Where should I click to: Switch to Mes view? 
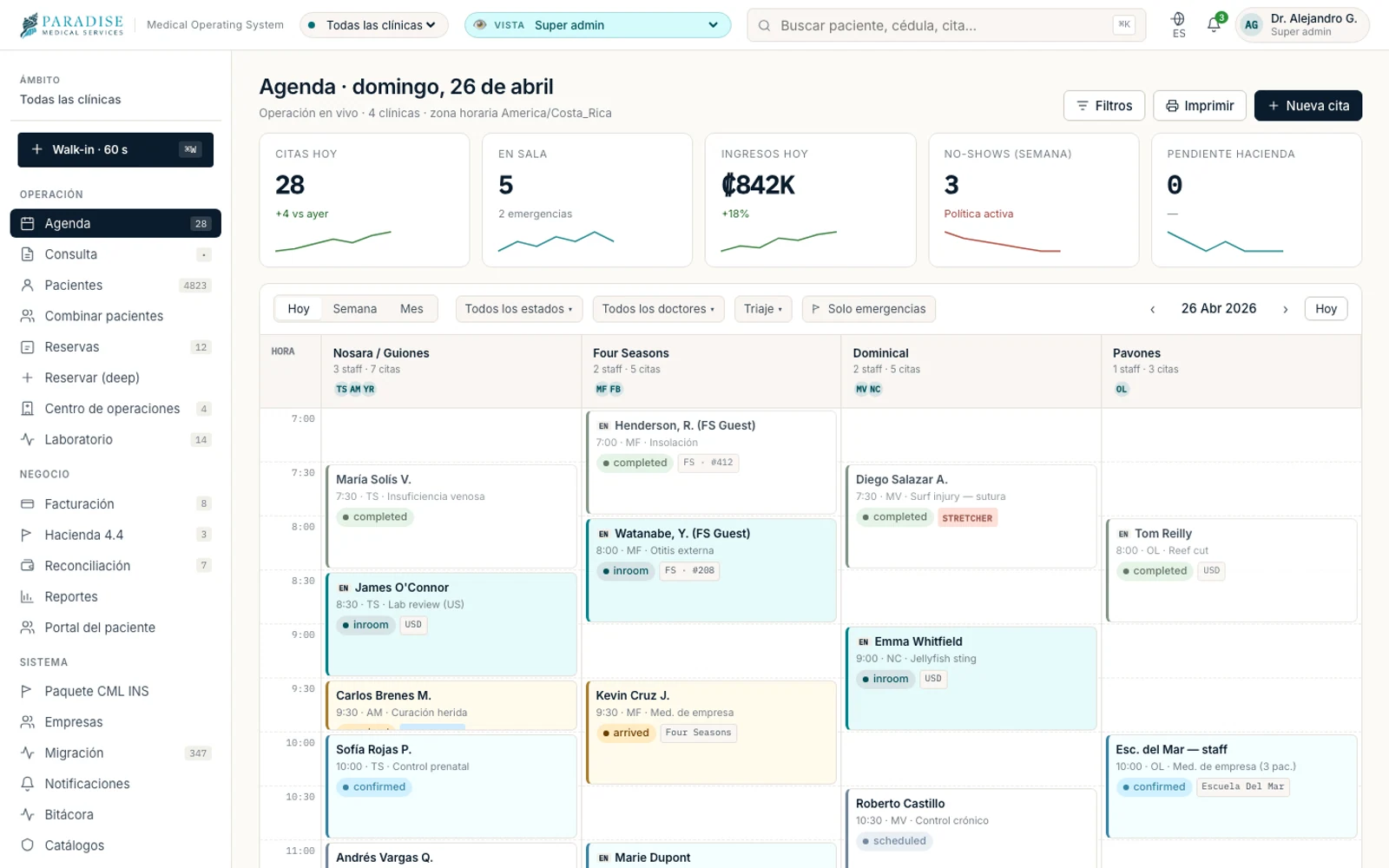tap(411, 309)
